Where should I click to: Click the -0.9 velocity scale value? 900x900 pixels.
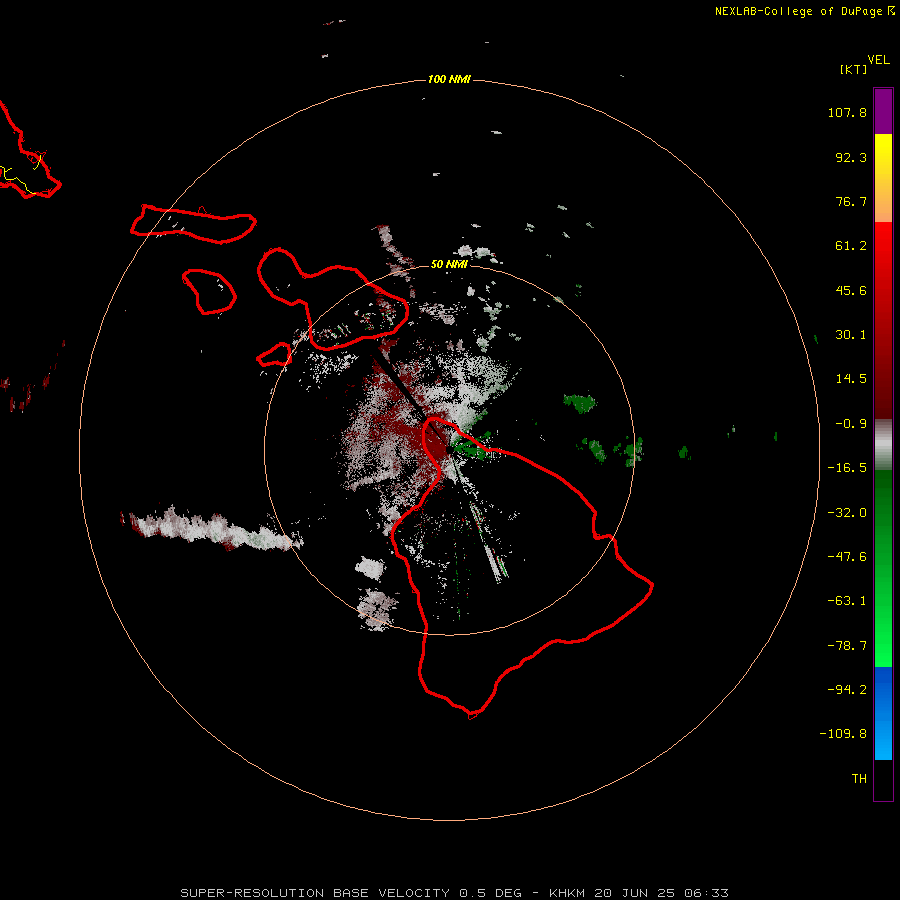851,424
